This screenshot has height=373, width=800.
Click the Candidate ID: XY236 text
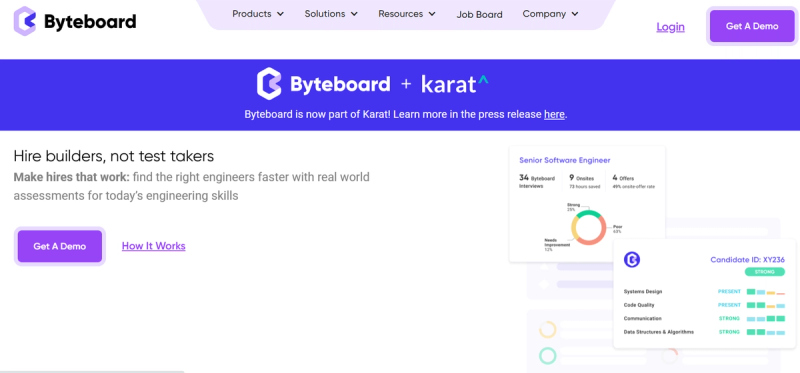[747, 260]
